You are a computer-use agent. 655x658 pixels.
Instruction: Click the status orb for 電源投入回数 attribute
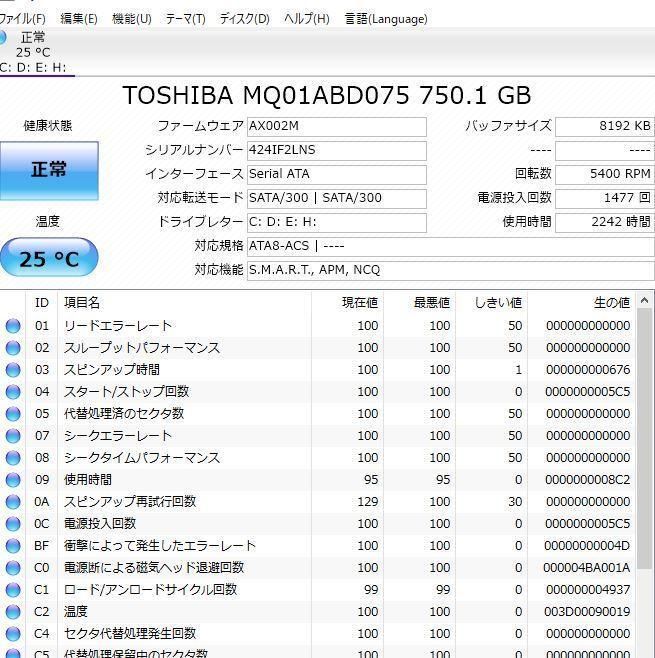(13, 524)
